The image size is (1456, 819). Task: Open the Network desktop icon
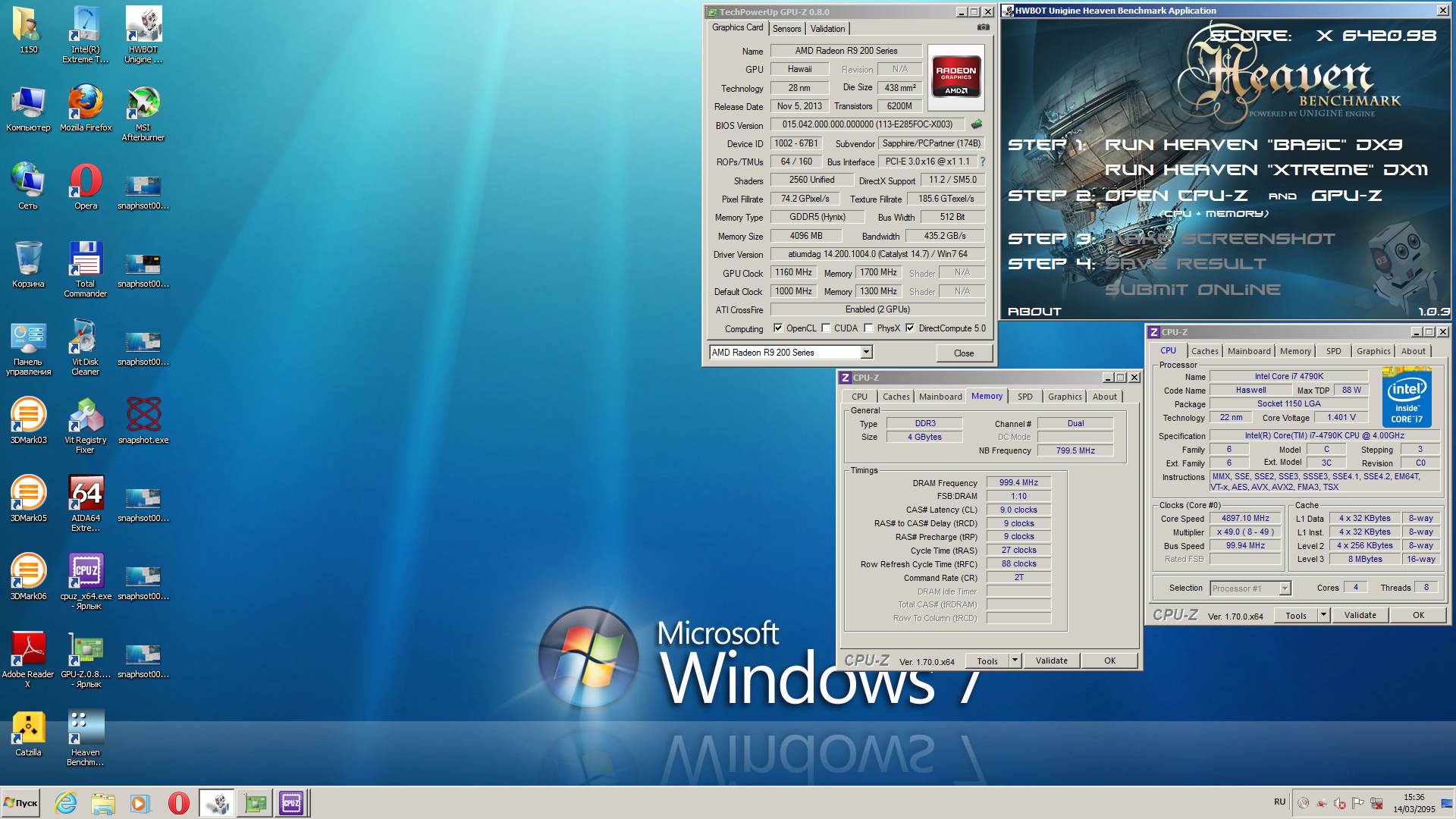[x=28, y=187]
